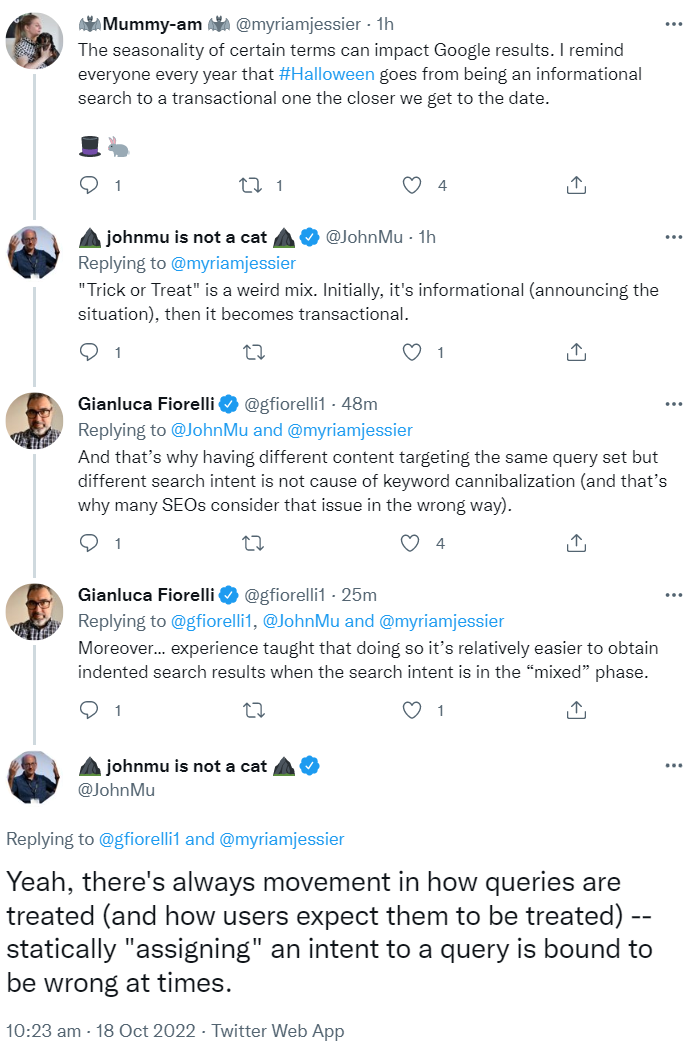Like Gianluca's keyword cannibalization tweet

pos(411,543)
